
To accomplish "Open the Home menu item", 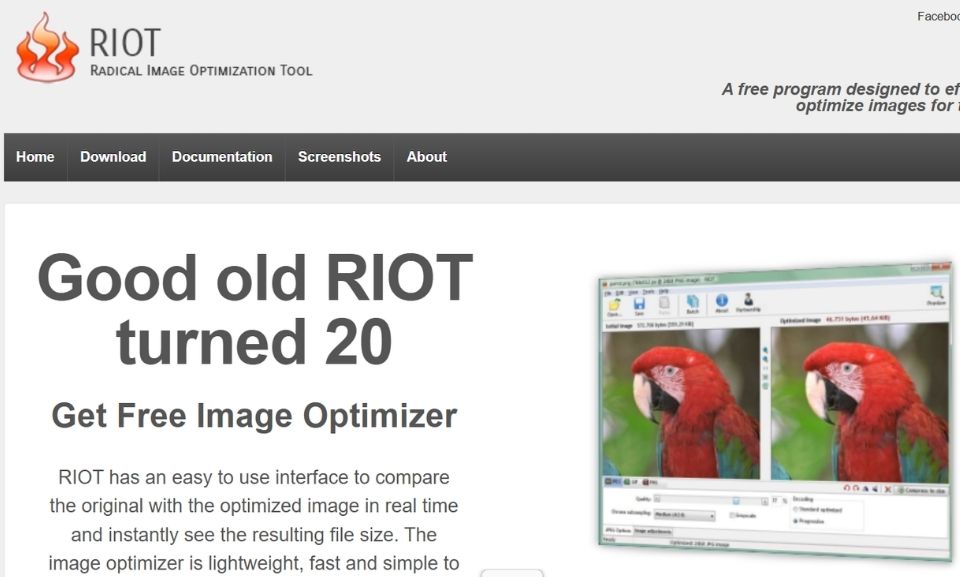I will 35,157.
